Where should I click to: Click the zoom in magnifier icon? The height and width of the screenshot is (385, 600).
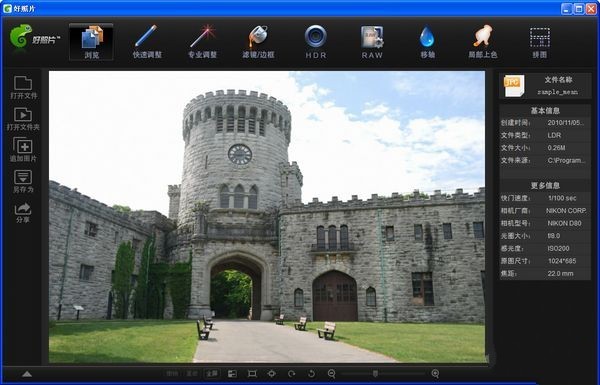[x=435, y=374]
